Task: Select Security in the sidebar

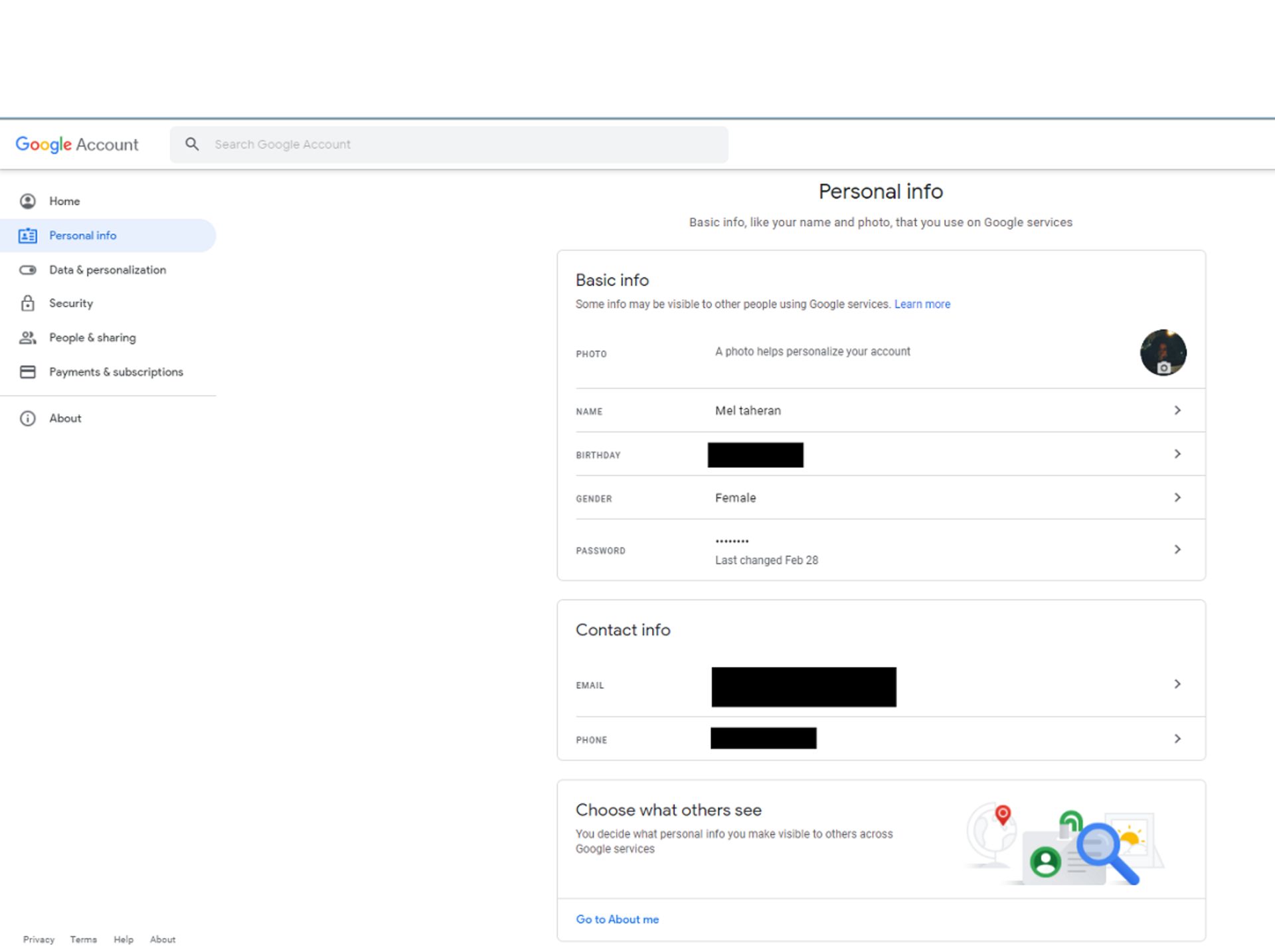Action: click(x=71, y=303)
